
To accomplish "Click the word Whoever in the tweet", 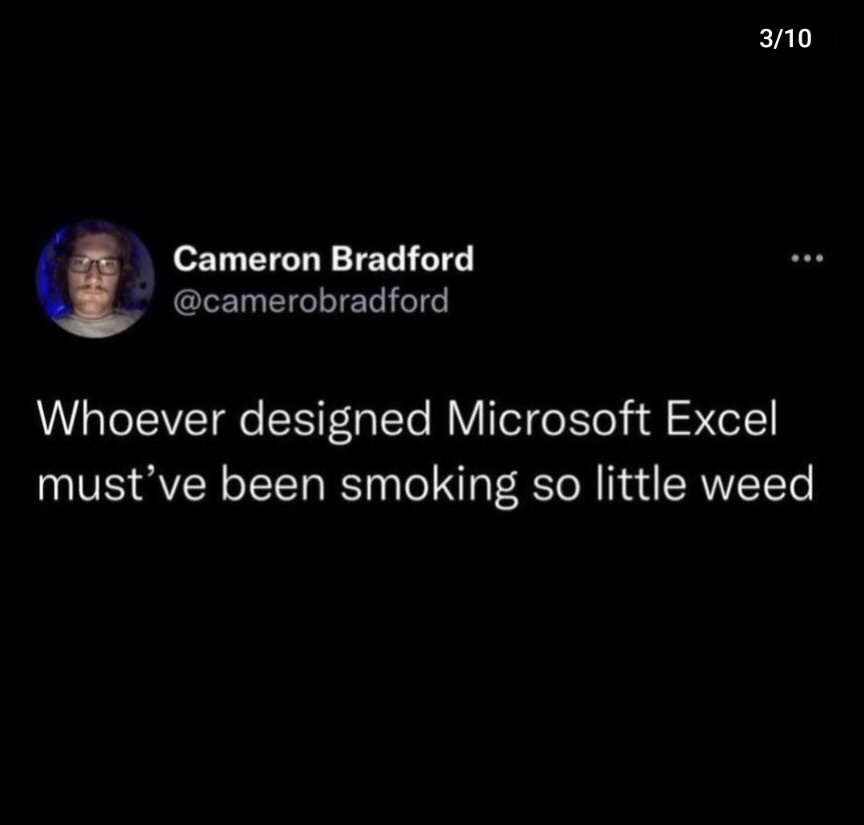I will click(132, 418).
